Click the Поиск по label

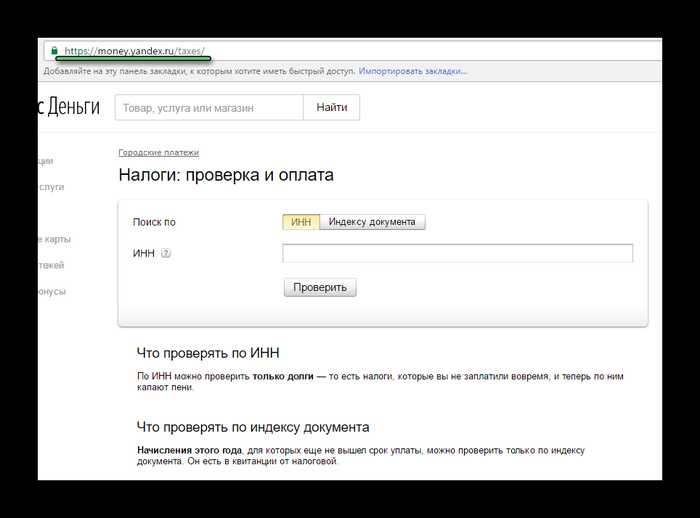(x=154, y=222)
